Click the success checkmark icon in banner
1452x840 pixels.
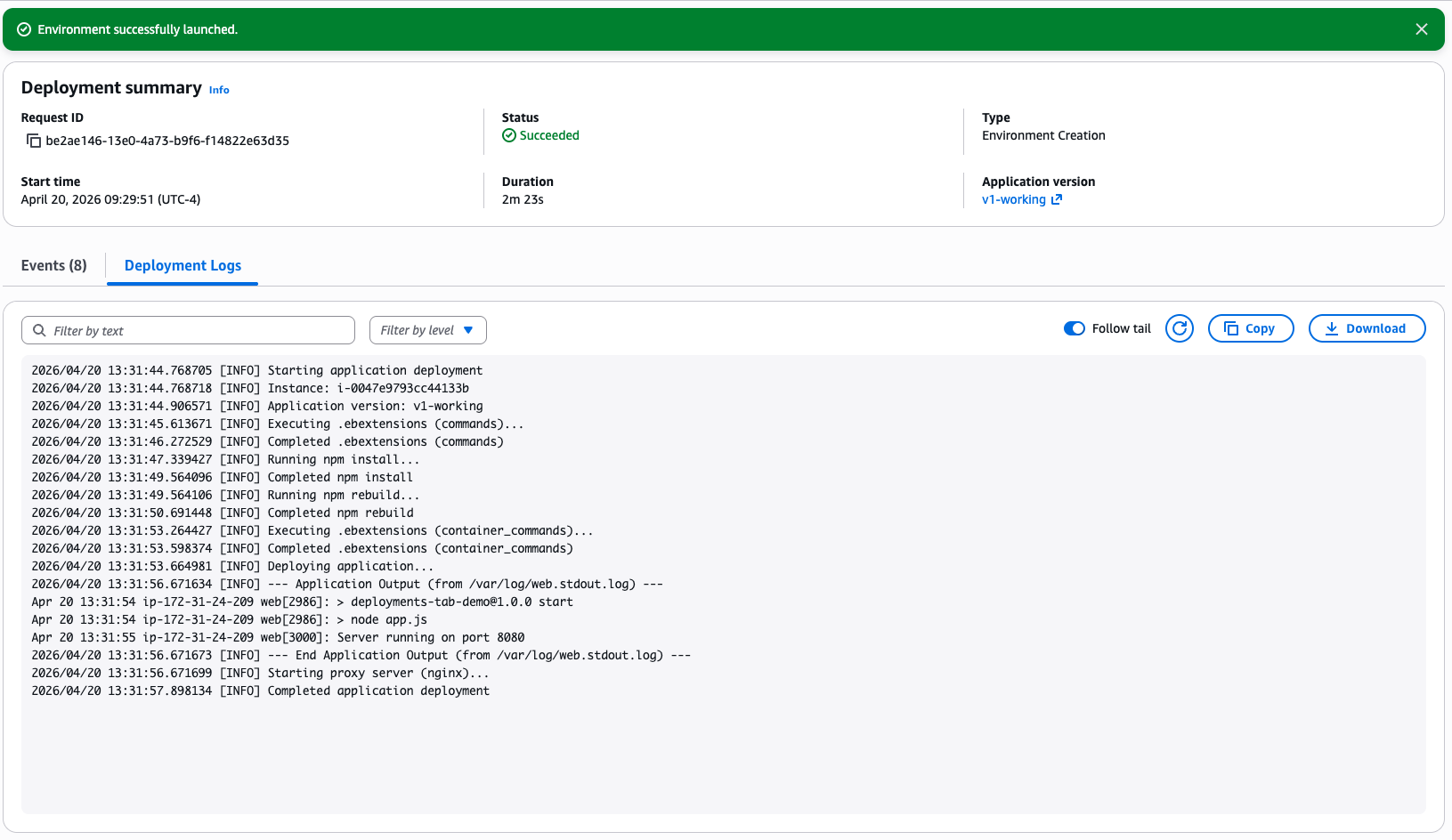24,29
